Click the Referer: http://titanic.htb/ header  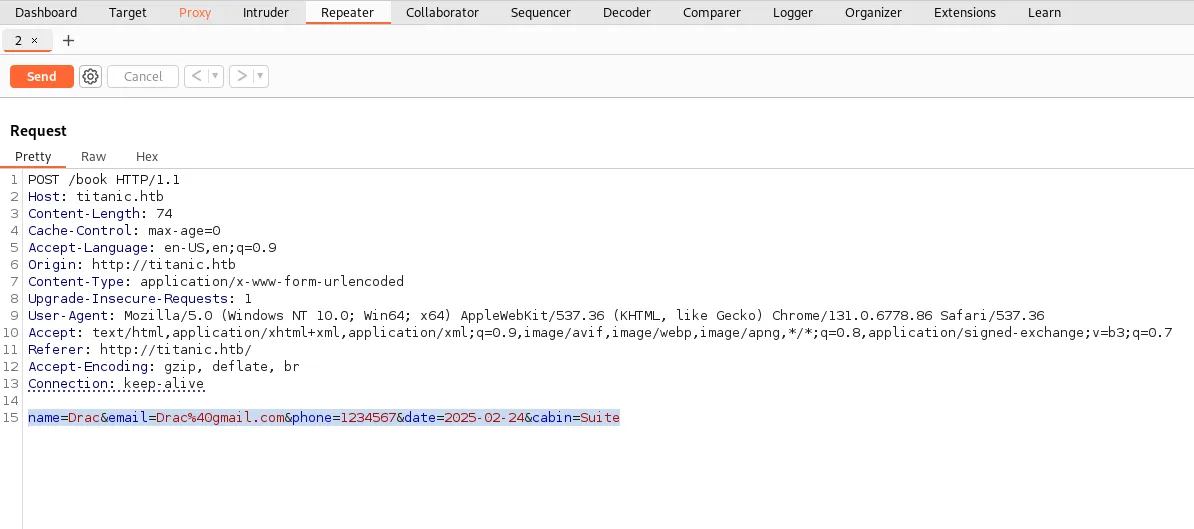tap(140, 349)
